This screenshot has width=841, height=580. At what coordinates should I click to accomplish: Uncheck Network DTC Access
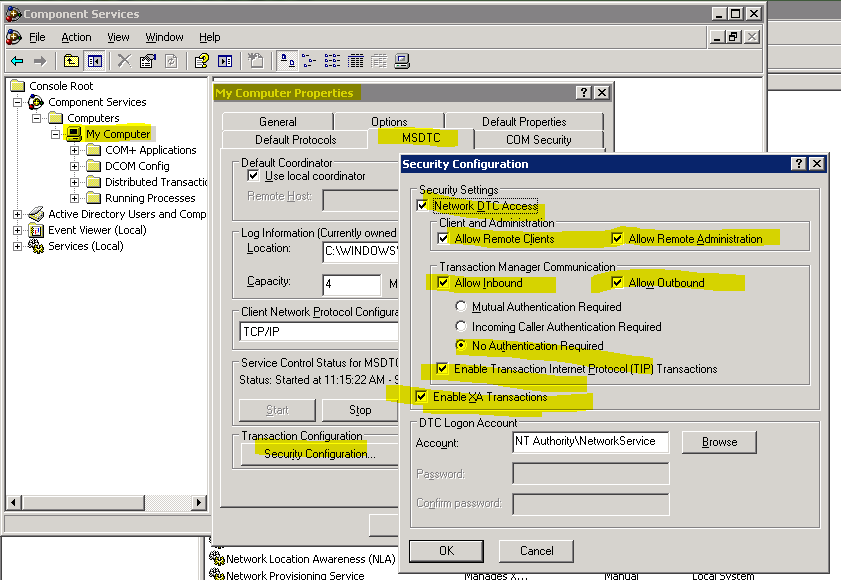(x=422, y=205)
